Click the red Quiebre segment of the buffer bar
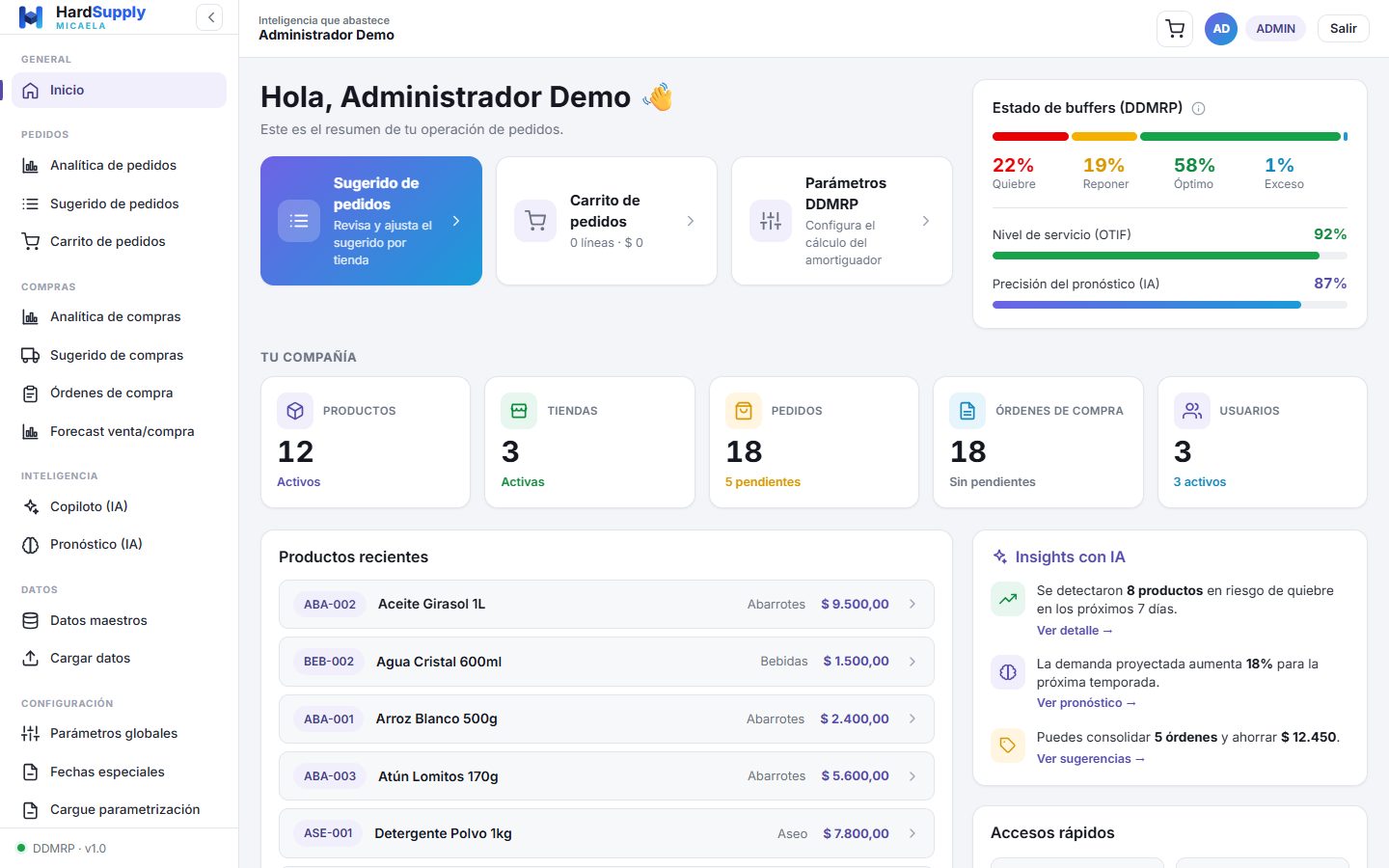1389x868 pixels. [1030, 136]
